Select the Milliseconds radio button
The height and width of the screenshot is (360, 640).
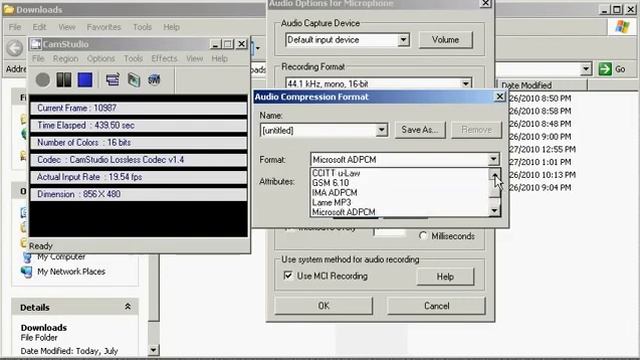(x=423, y=236)
